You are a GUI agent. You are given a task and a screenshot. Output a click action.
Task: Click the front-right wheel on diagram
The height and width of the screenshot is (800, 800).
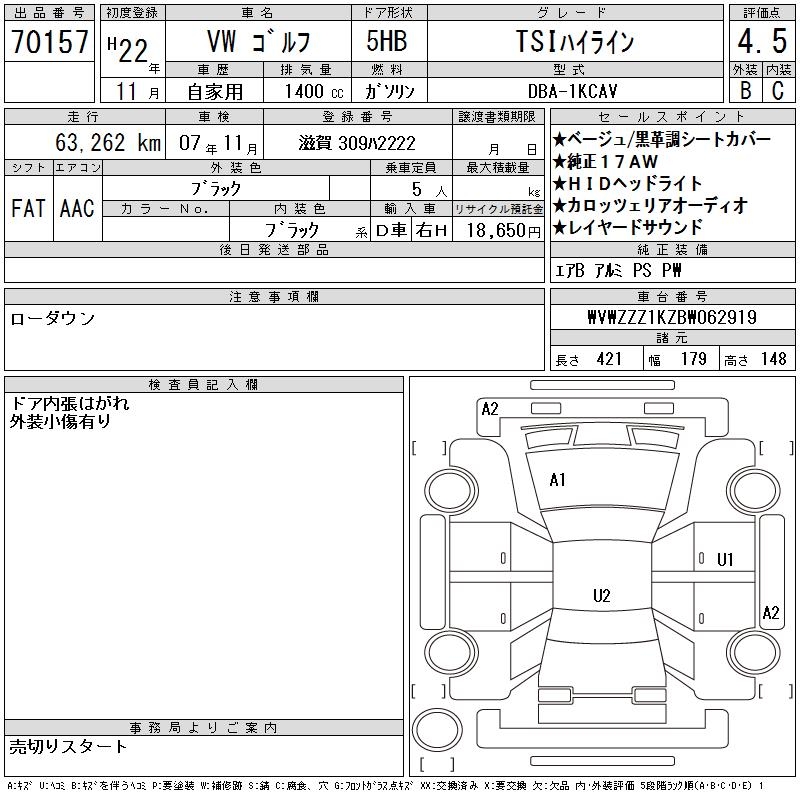754,491
